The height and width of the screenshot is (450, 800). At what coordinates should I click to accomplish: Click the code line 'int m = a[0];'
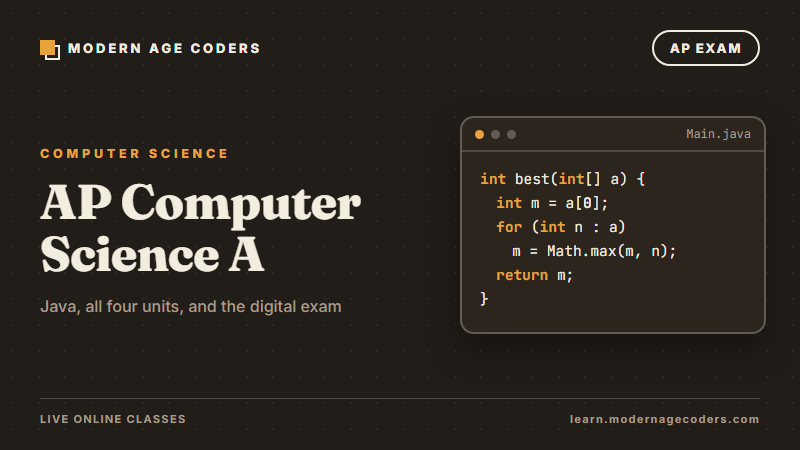pos(552,203)
